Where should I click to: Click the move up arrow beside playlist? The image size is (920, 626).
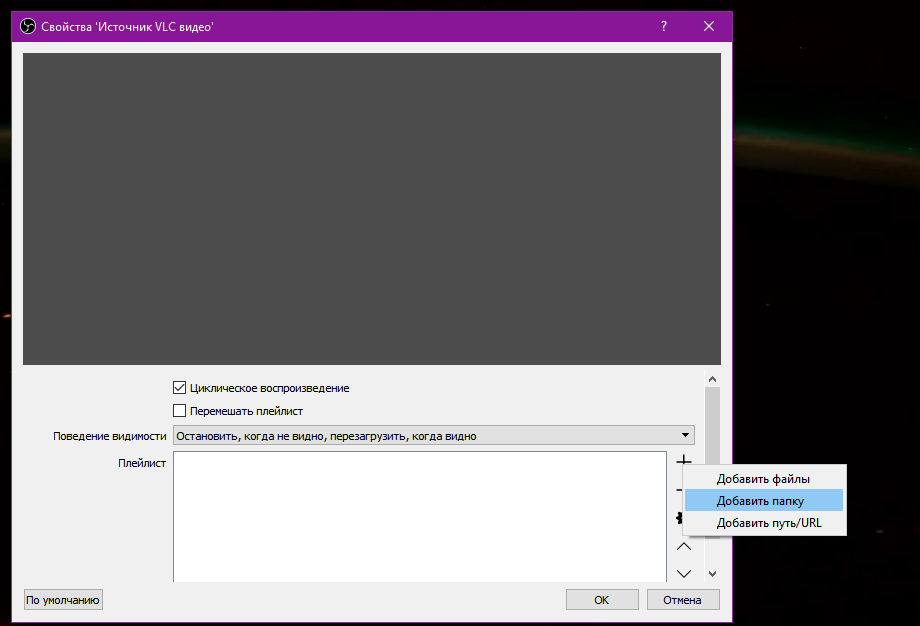click(684, 546)
